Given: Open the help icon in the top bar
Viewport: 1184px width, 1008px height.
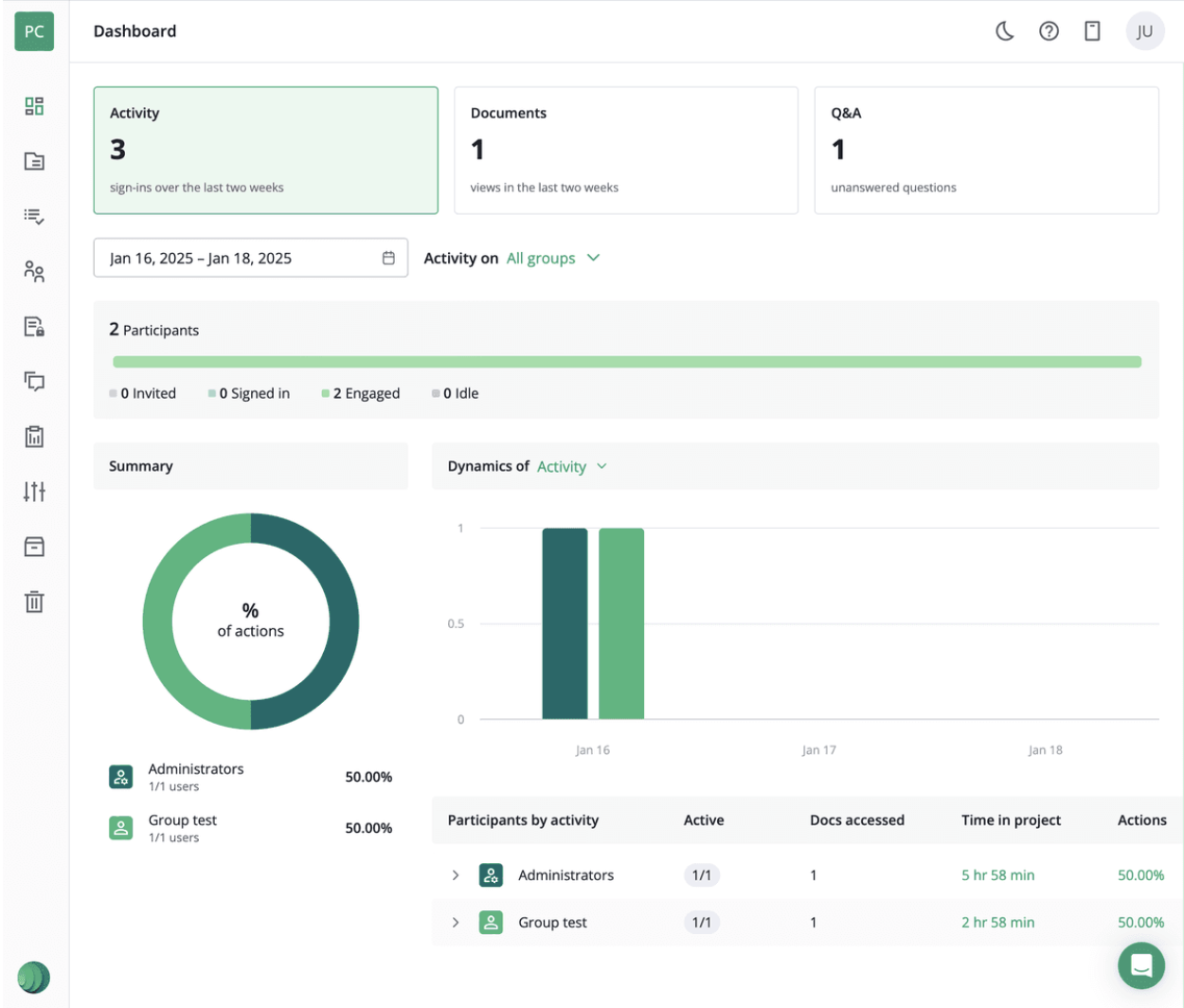Looking at the screenshot, I should (x=1048, y=30).
